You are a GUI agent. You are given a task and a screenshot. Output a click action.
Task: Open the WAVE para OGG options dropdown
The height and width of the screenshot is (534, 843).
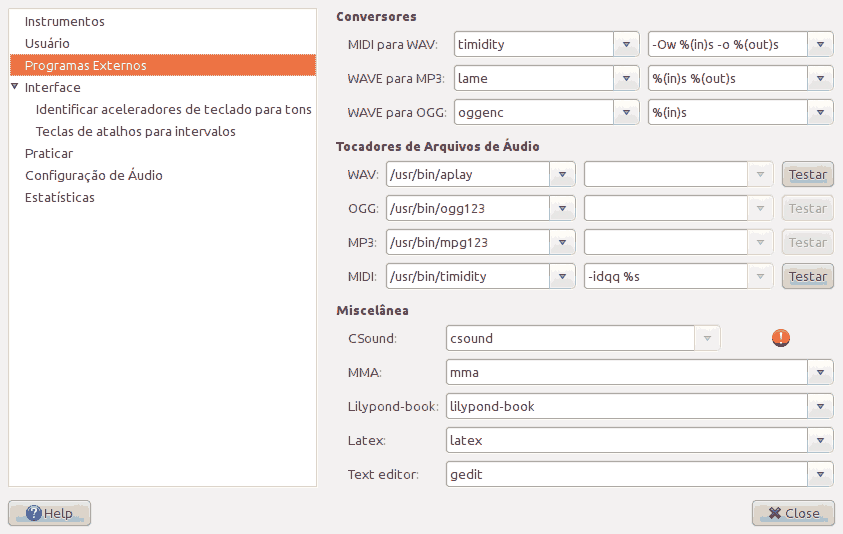(821, 112)
